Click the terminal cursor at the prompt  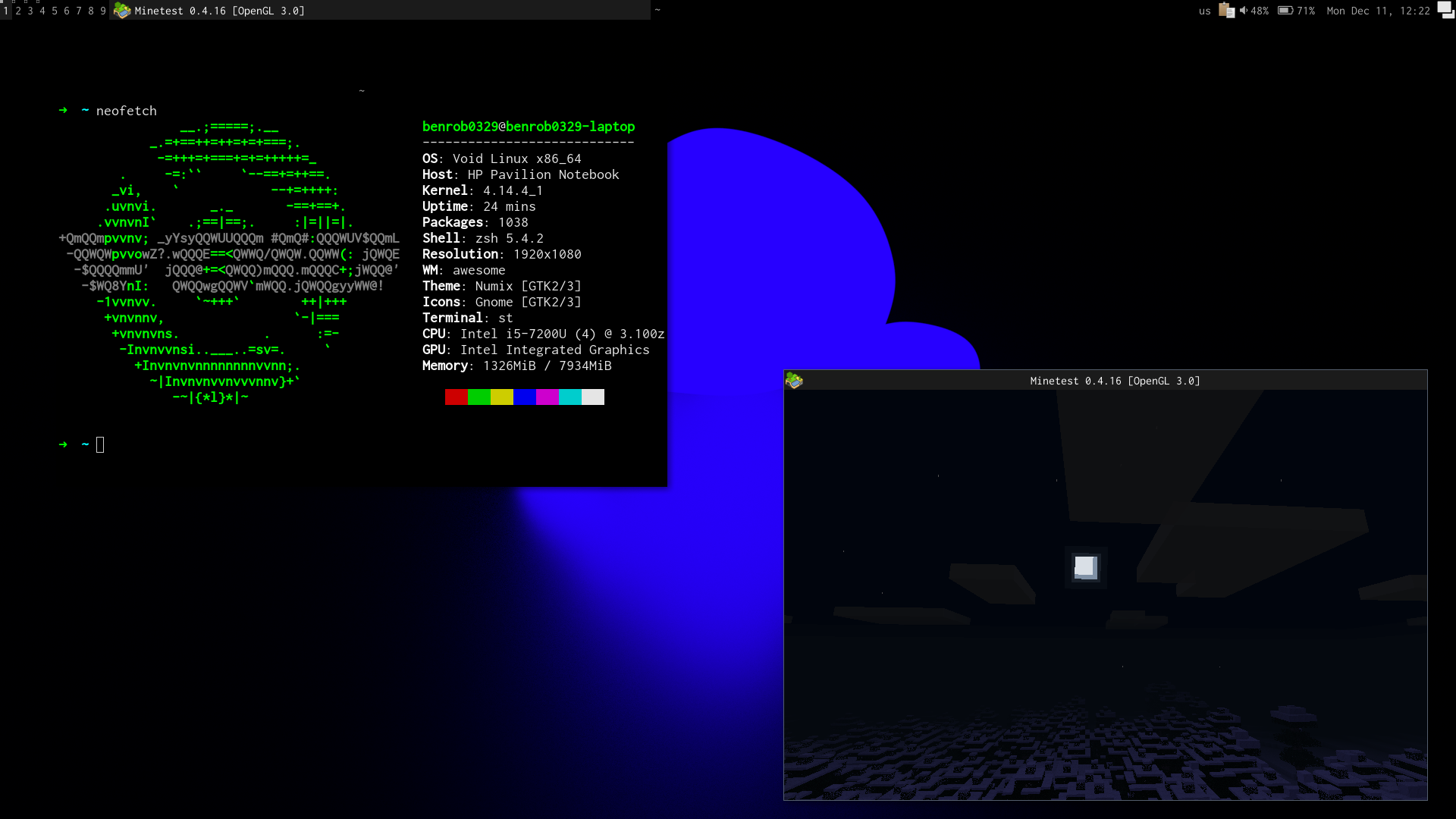pos(100,445)
